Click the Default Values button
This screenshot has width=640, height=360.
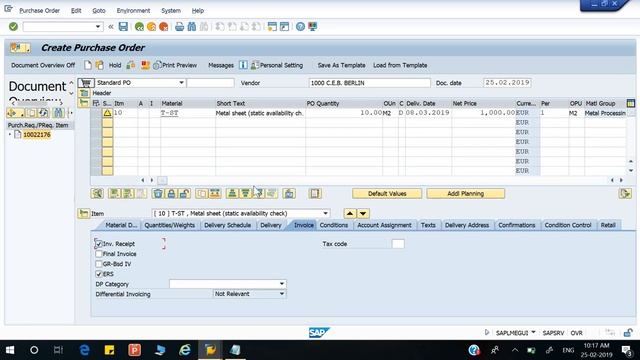click(x=387, y=193)
